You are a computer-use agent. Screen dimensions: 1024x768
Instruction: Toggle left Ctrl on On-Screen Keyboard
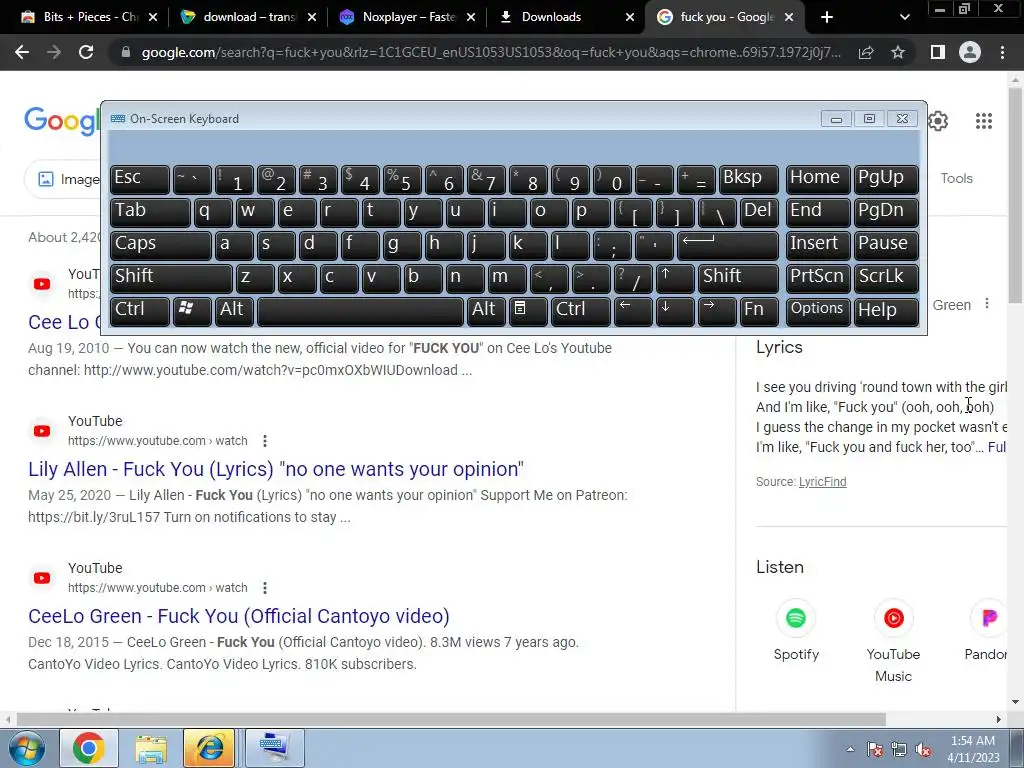[x=140, y=310]
